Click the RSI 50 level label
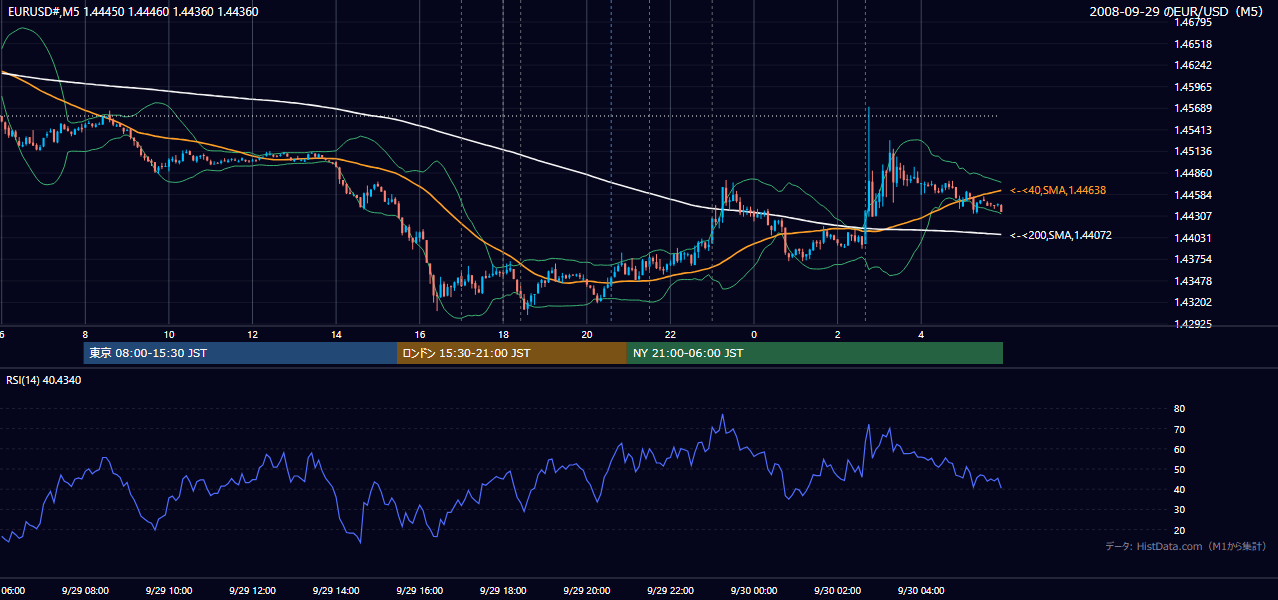Viewport: 1278px width, 600px height. pos(1179,470)
